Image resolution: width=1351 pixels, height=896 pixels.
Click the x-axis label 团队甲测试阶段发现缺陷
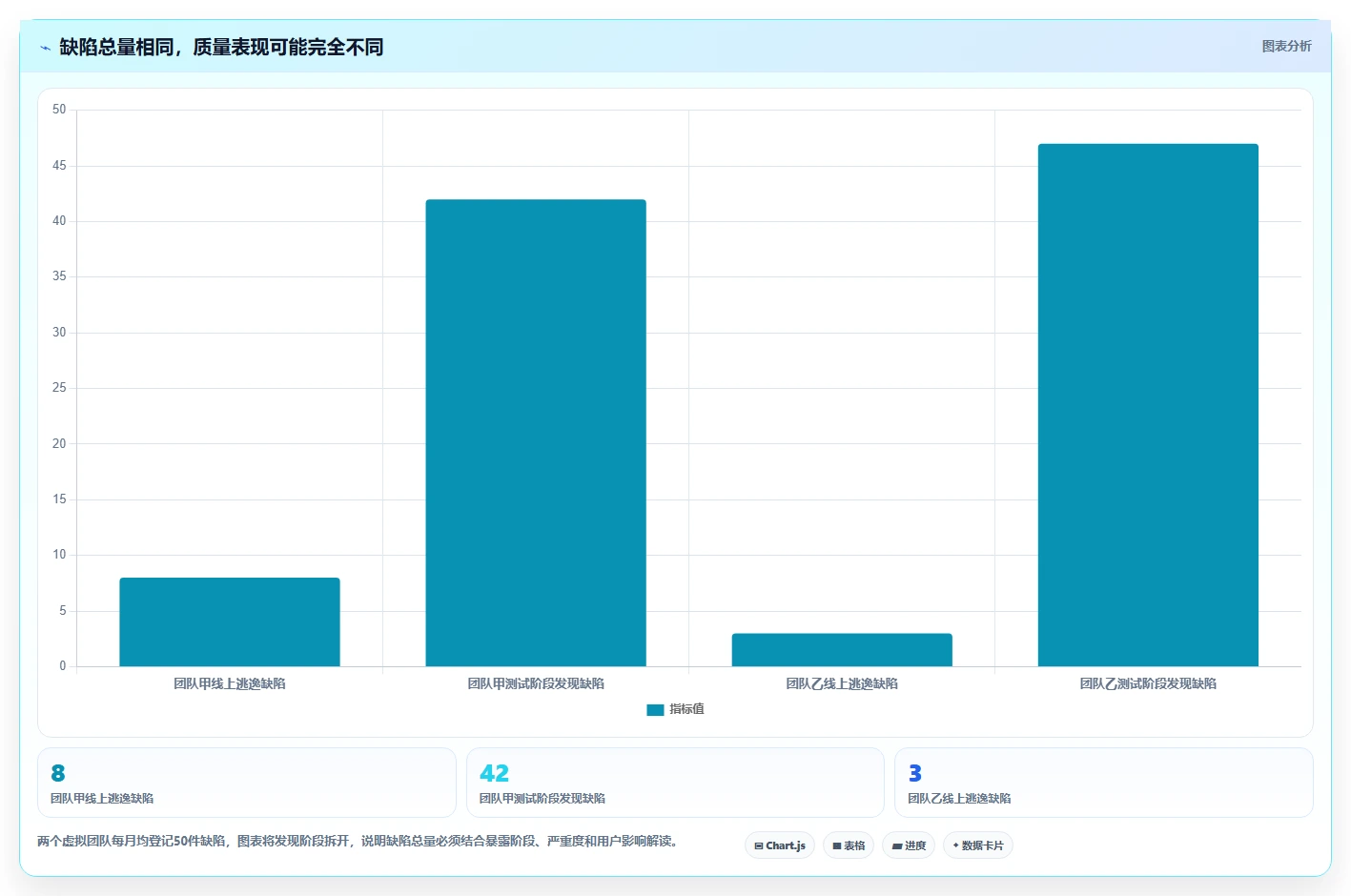[536, 683]
